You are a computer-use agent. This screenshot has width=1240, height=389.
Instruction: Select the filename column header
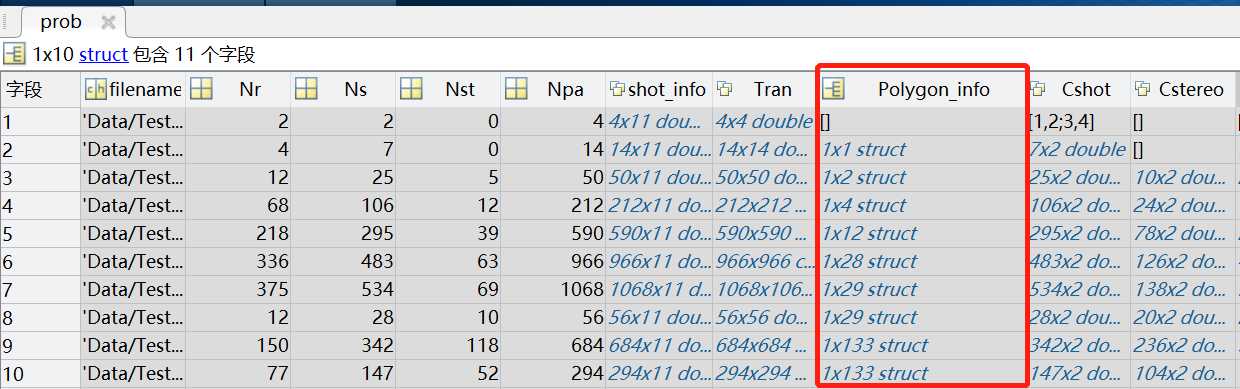[x=133, y=89]
